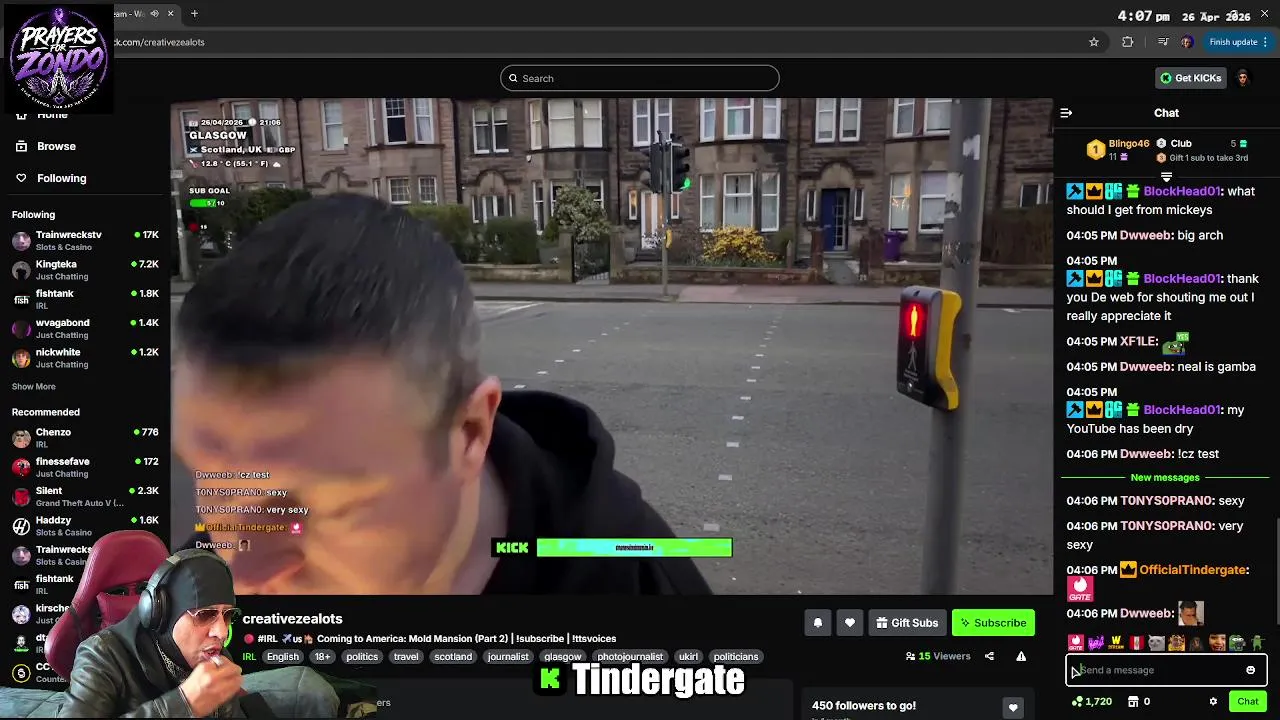Open the Browse section in sidebar
Viewport: 1280px width, 720px height.
coord(56,146)
